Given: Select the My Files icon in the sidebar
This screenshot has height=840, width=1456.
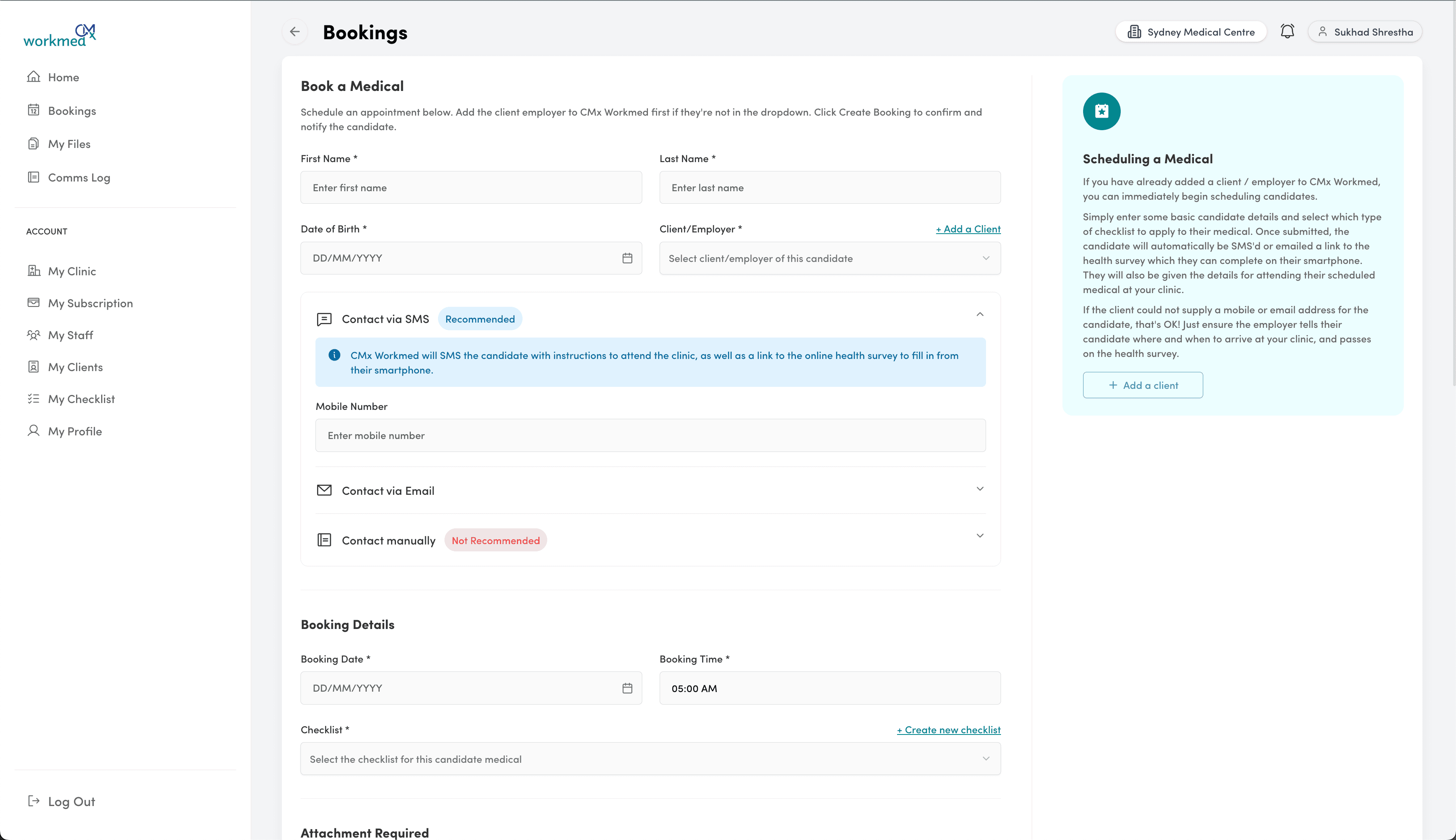Looking at the screenshot, I should pos(34,143).
